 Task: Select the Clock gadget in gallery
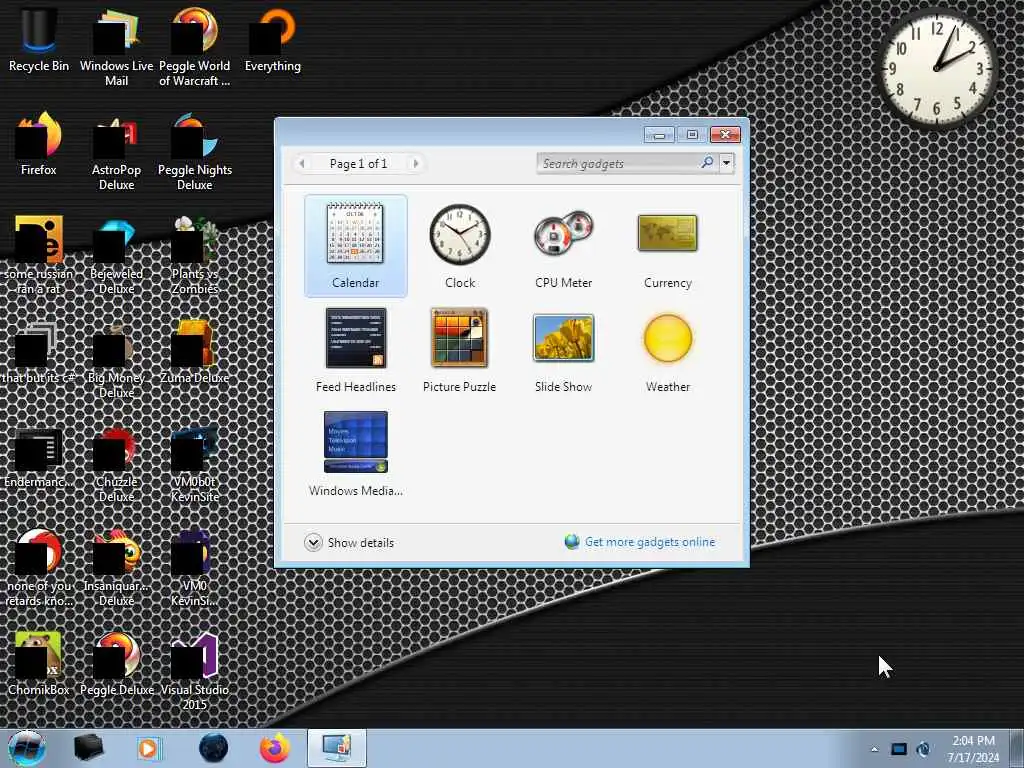[x=460, y=246]
